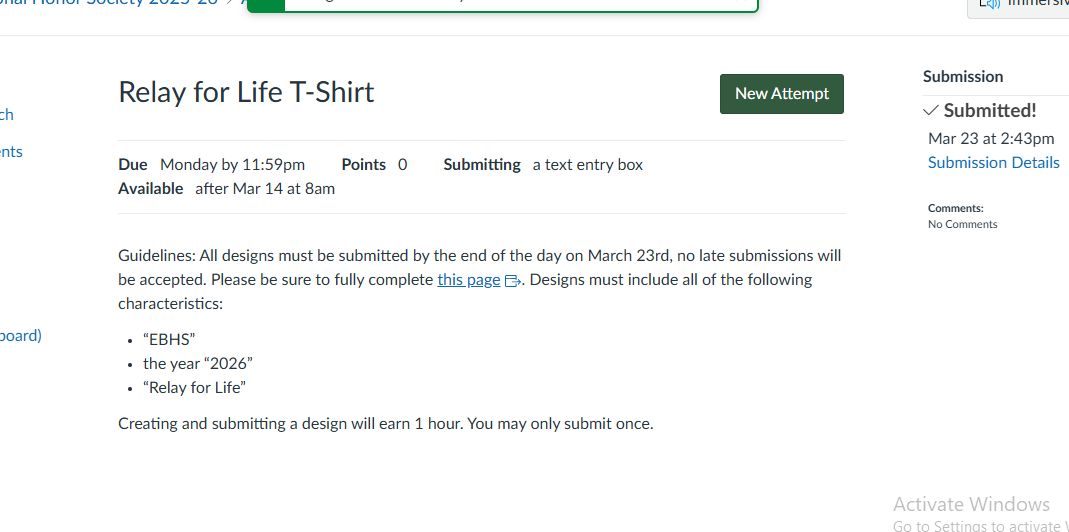Image resolution: width=1069 pixels, height=532 pixels.
Task: Click the Immersive Reader speaker icon
Action: coord(988,4)
